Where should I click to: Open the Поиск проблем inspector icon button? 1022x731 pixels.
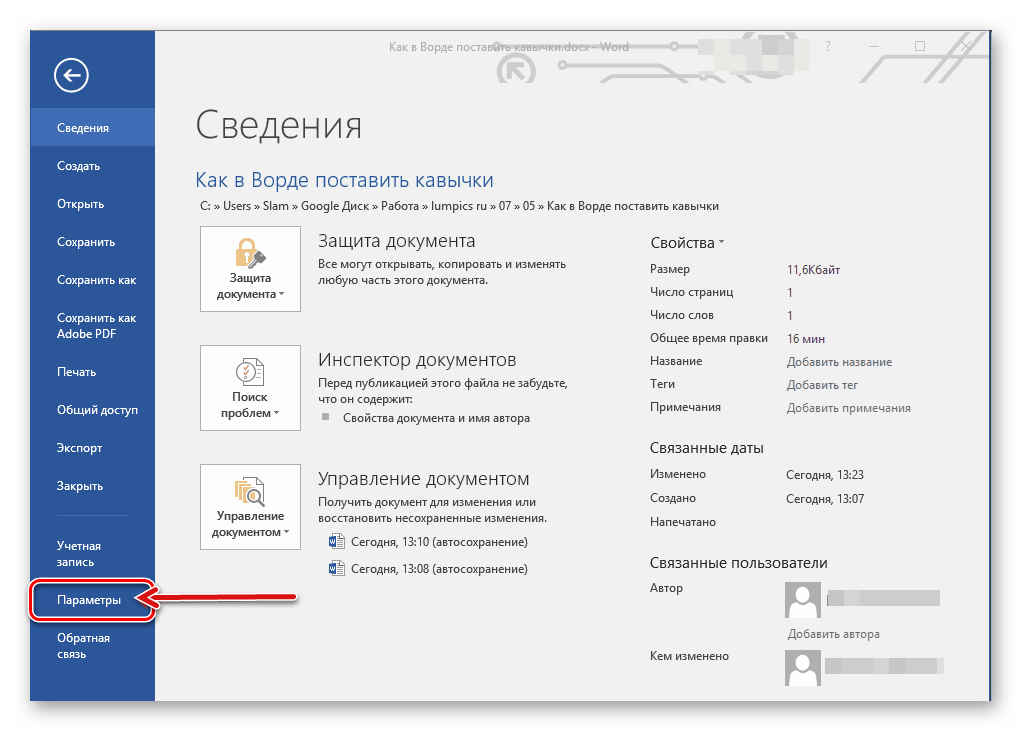250,388
